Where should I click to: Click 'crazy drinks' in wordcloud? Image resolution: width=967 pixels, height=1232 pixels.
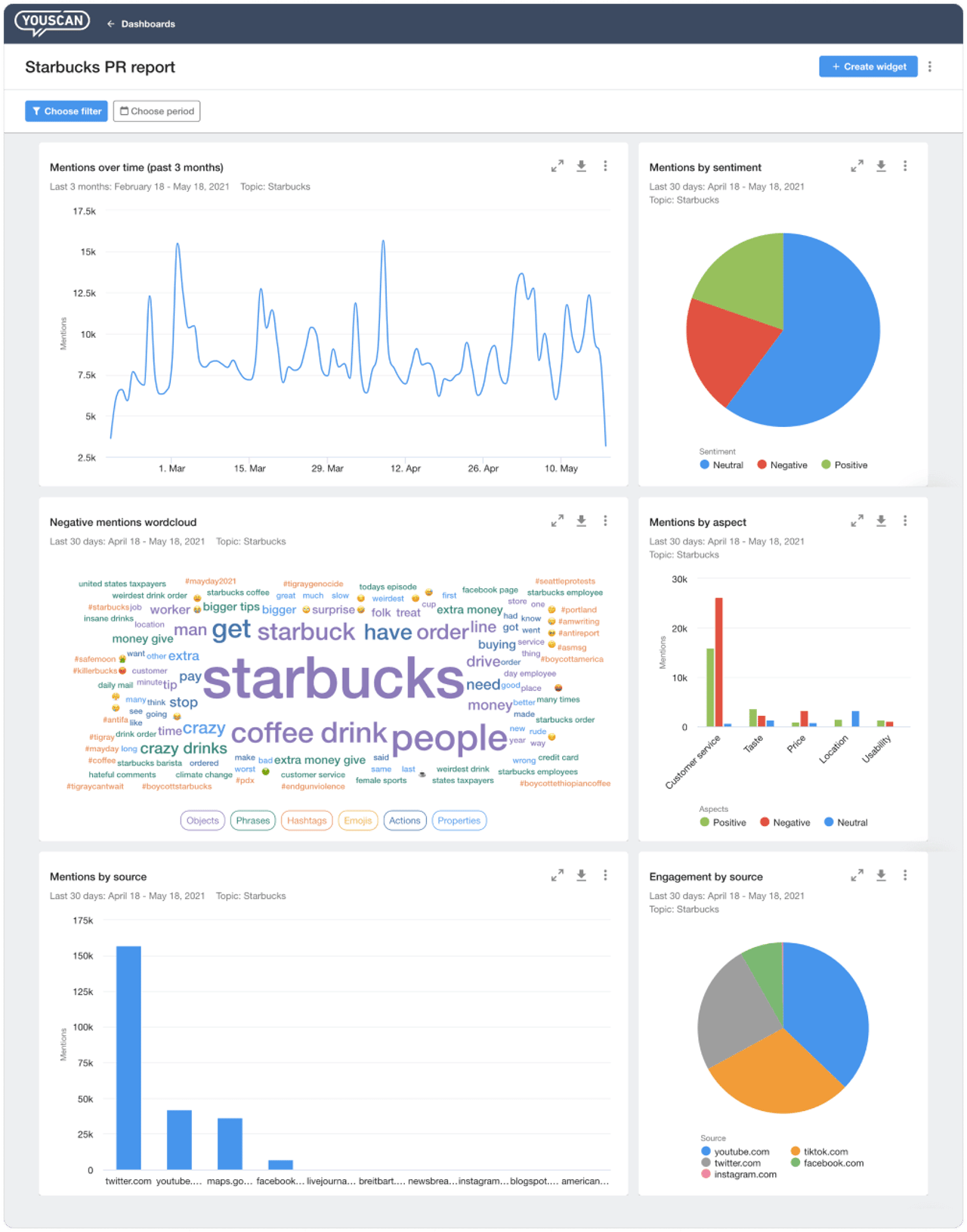(184, 748)
